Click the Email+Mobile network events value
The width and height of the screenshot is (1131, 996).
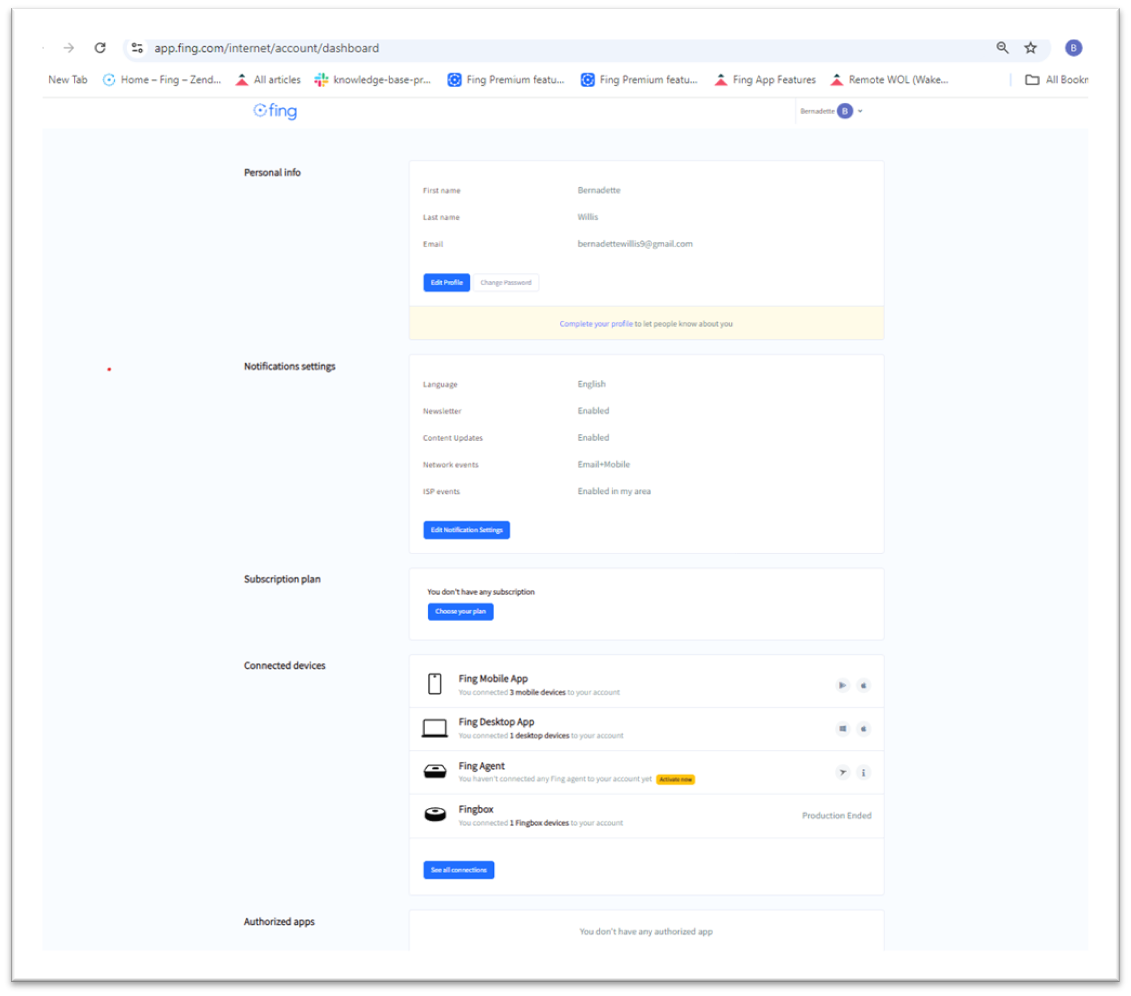(x=604, y=464)
